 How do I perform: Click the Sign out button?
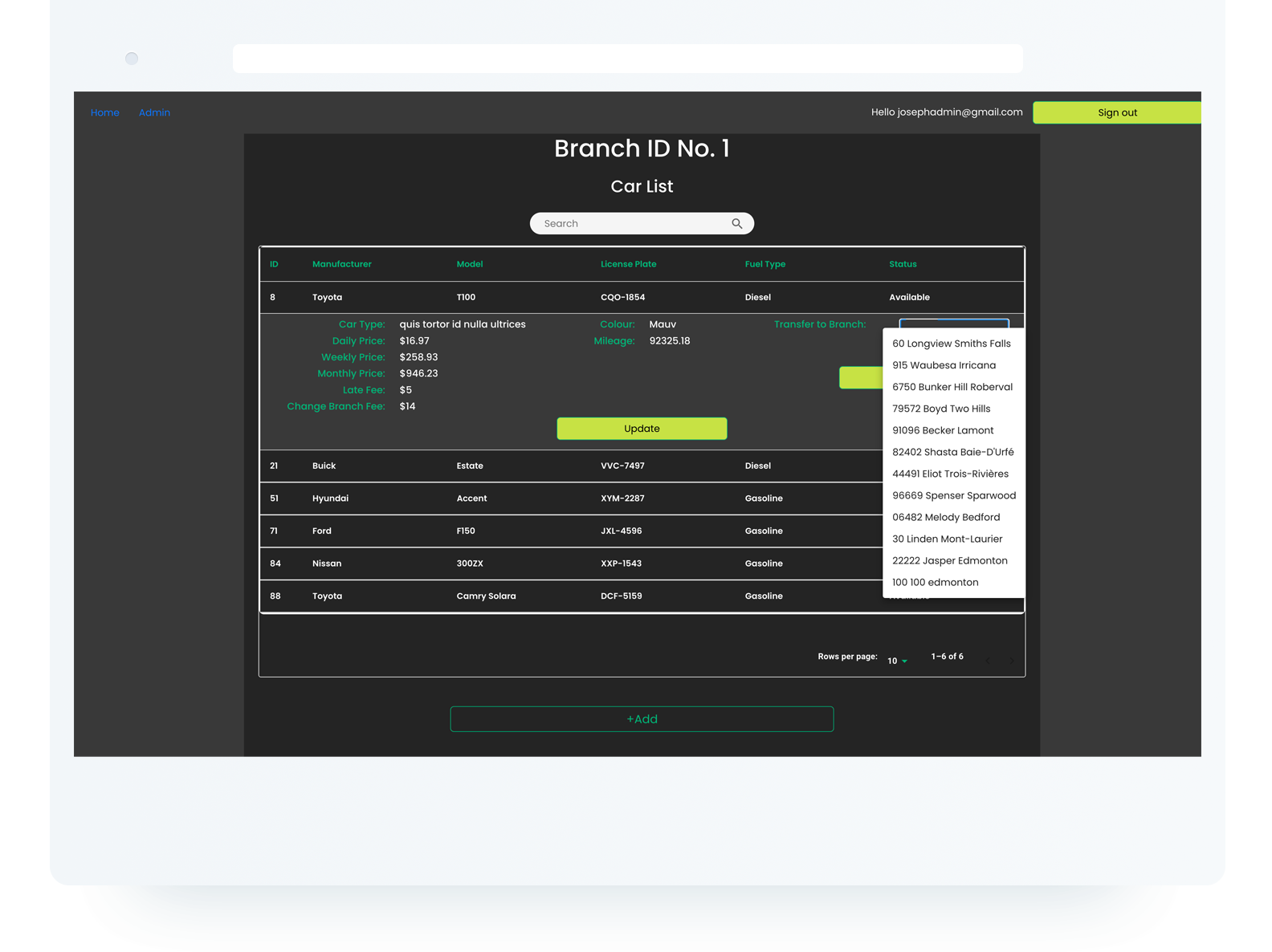[1116, 112]
